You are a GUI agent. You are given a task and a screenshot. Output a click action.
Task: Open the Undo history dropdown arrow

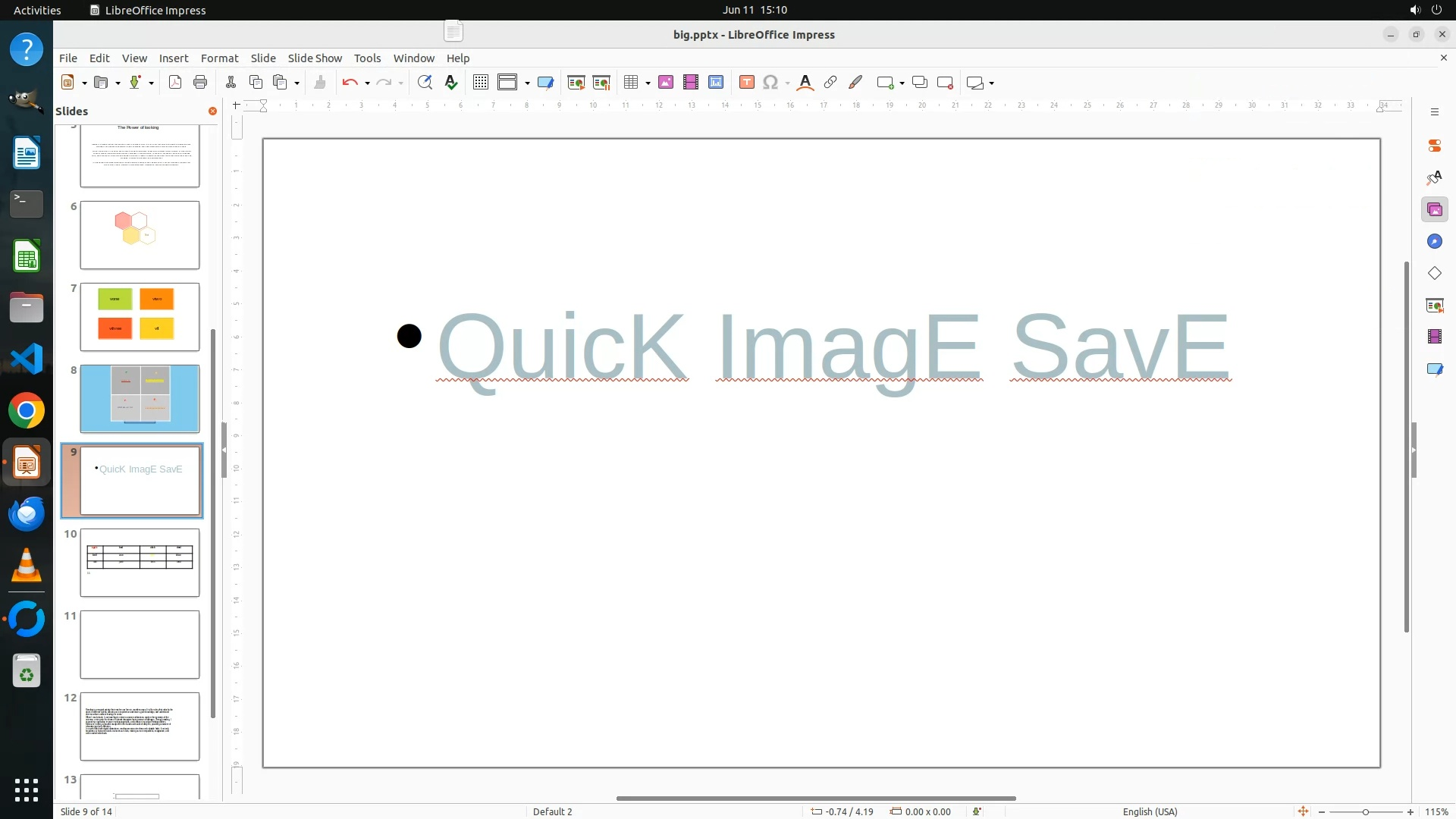(367, 83)
